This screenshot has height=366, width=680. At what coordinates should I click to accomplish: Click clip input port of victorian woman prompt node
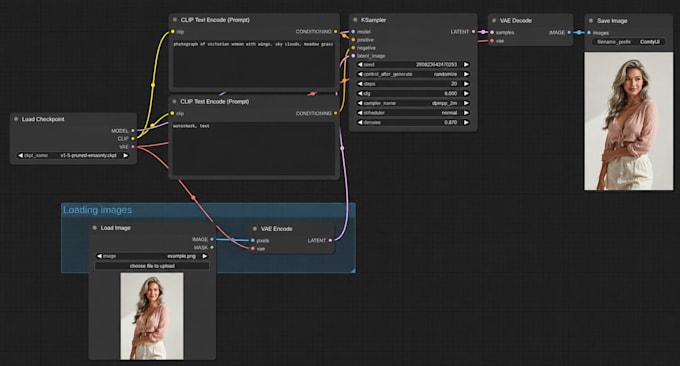pos(173,32)
